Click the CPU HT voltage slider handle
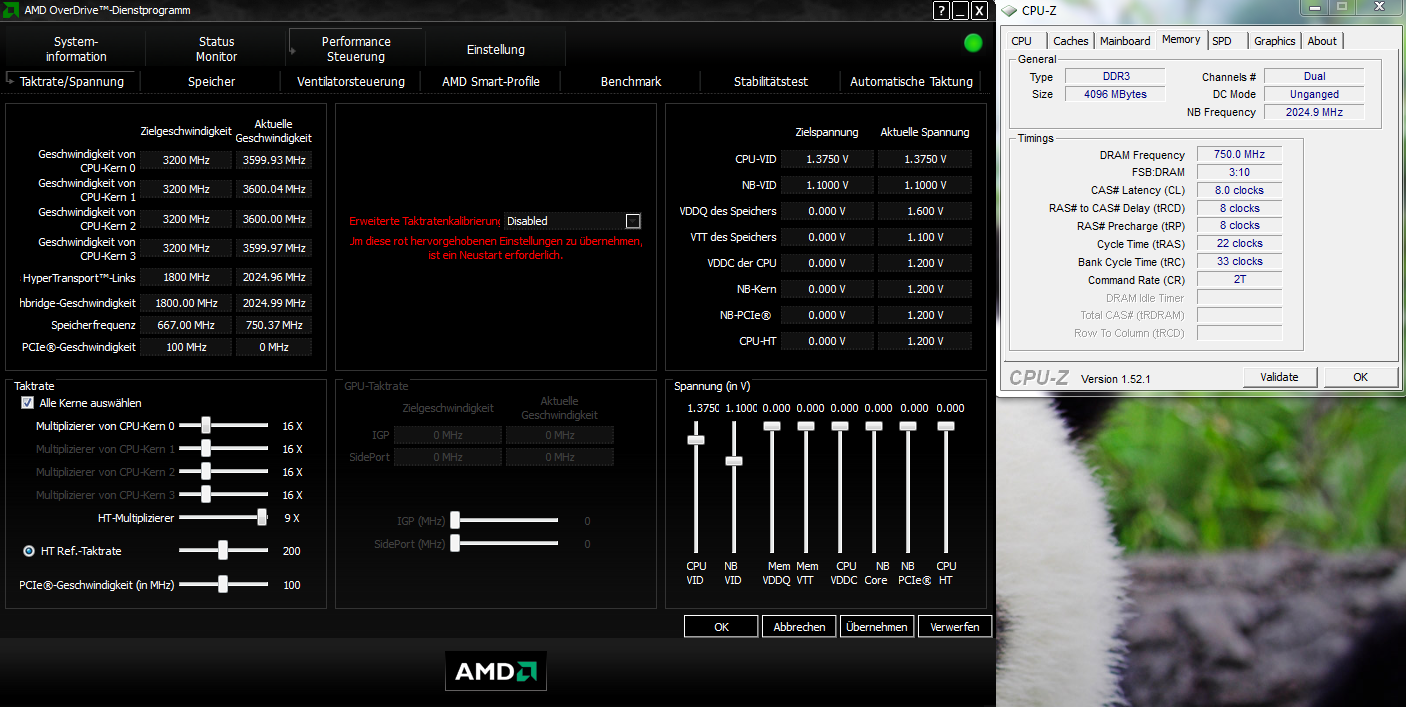This screenshot has height=707, width=1406. coord(946,426)
